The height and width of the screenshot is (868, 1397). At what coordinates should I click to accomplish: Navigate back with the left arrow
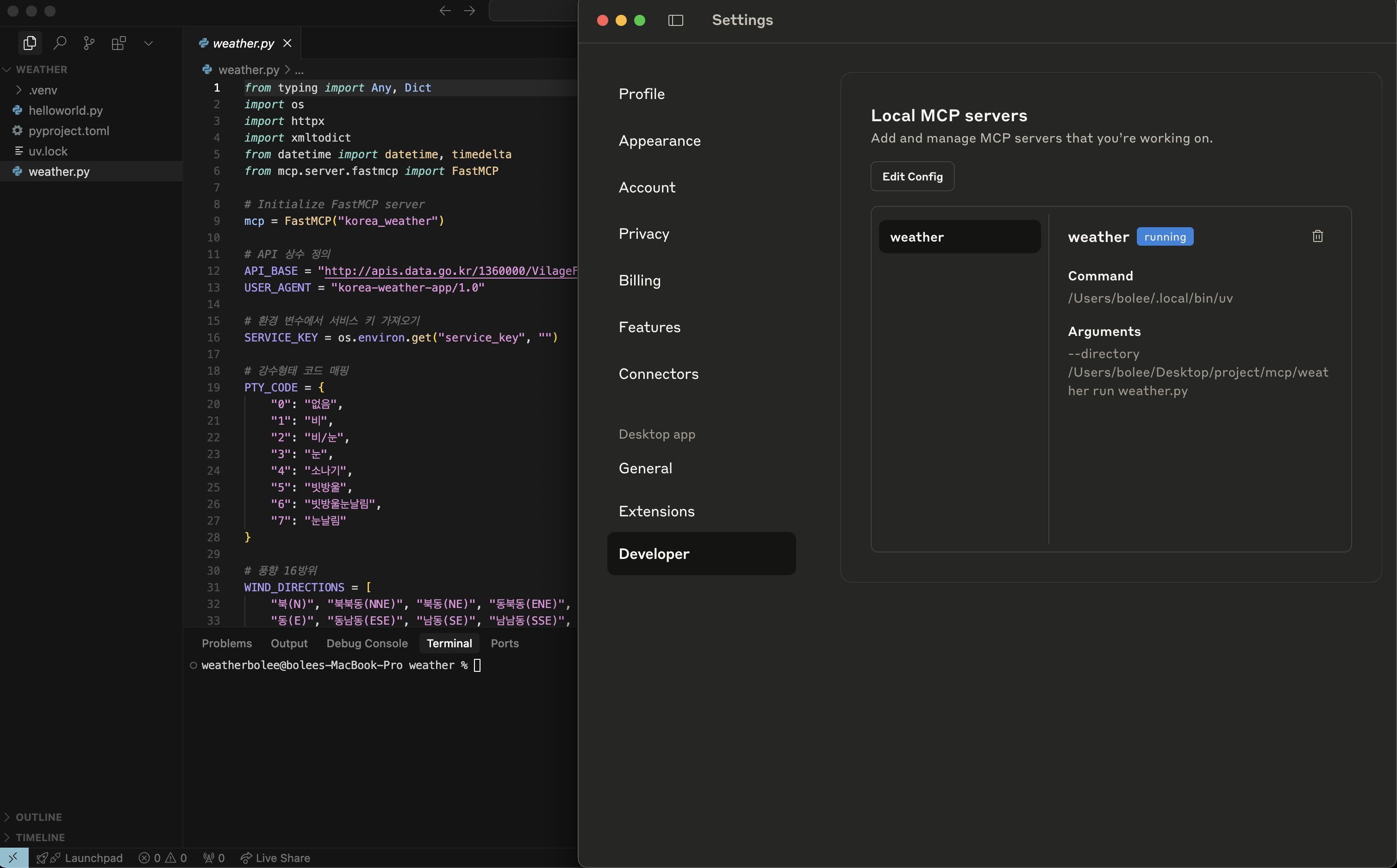tap(445, 11)
